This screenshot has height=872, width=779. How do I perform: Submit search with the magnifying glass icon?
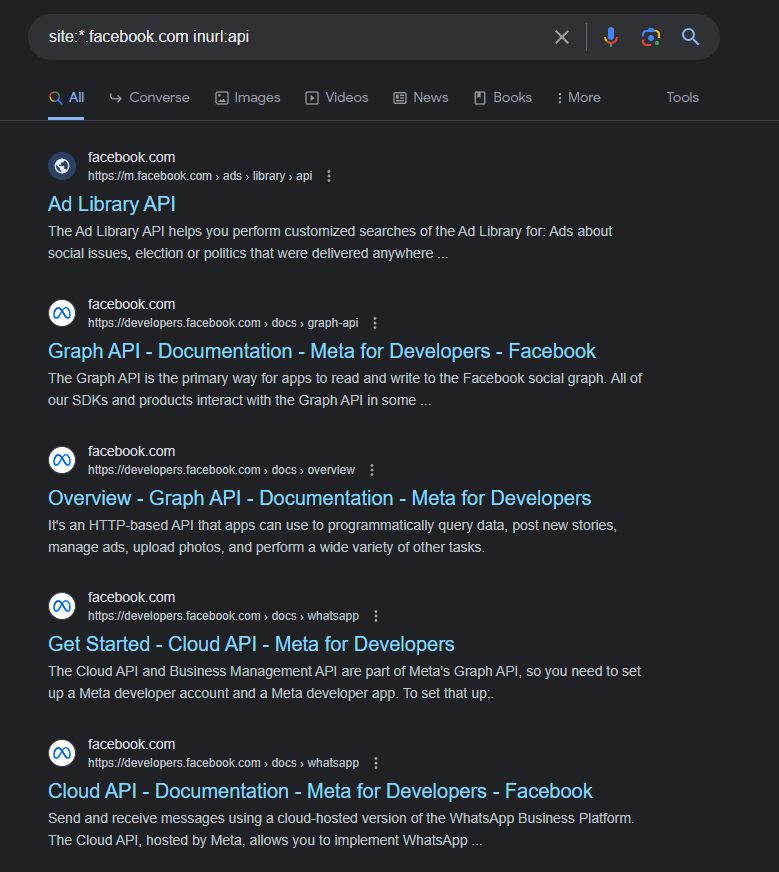point(690,37)
